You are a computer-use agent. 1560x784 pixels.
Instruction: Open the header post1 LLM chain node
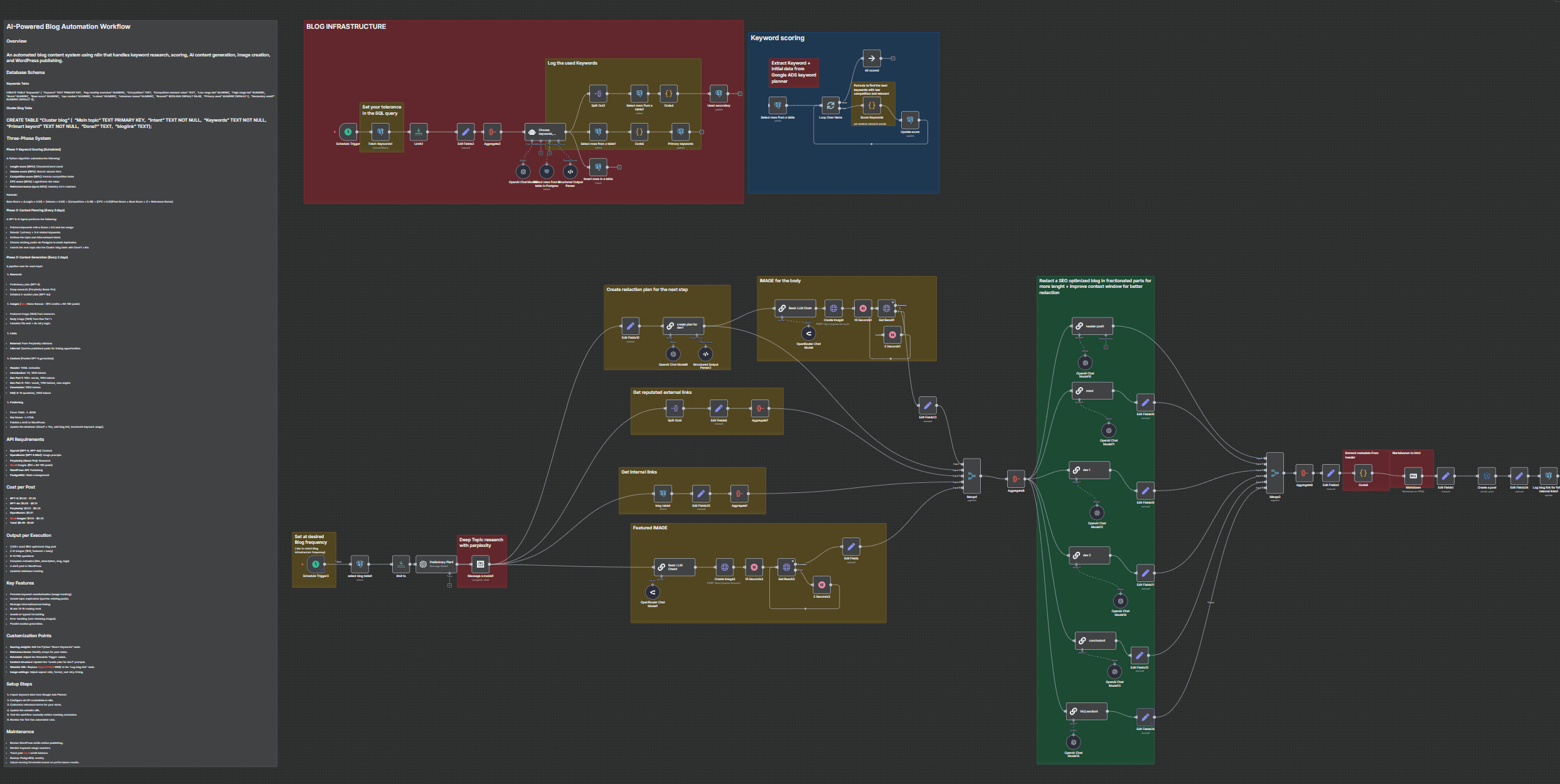pyautogui.click(x=1092, y=326)
